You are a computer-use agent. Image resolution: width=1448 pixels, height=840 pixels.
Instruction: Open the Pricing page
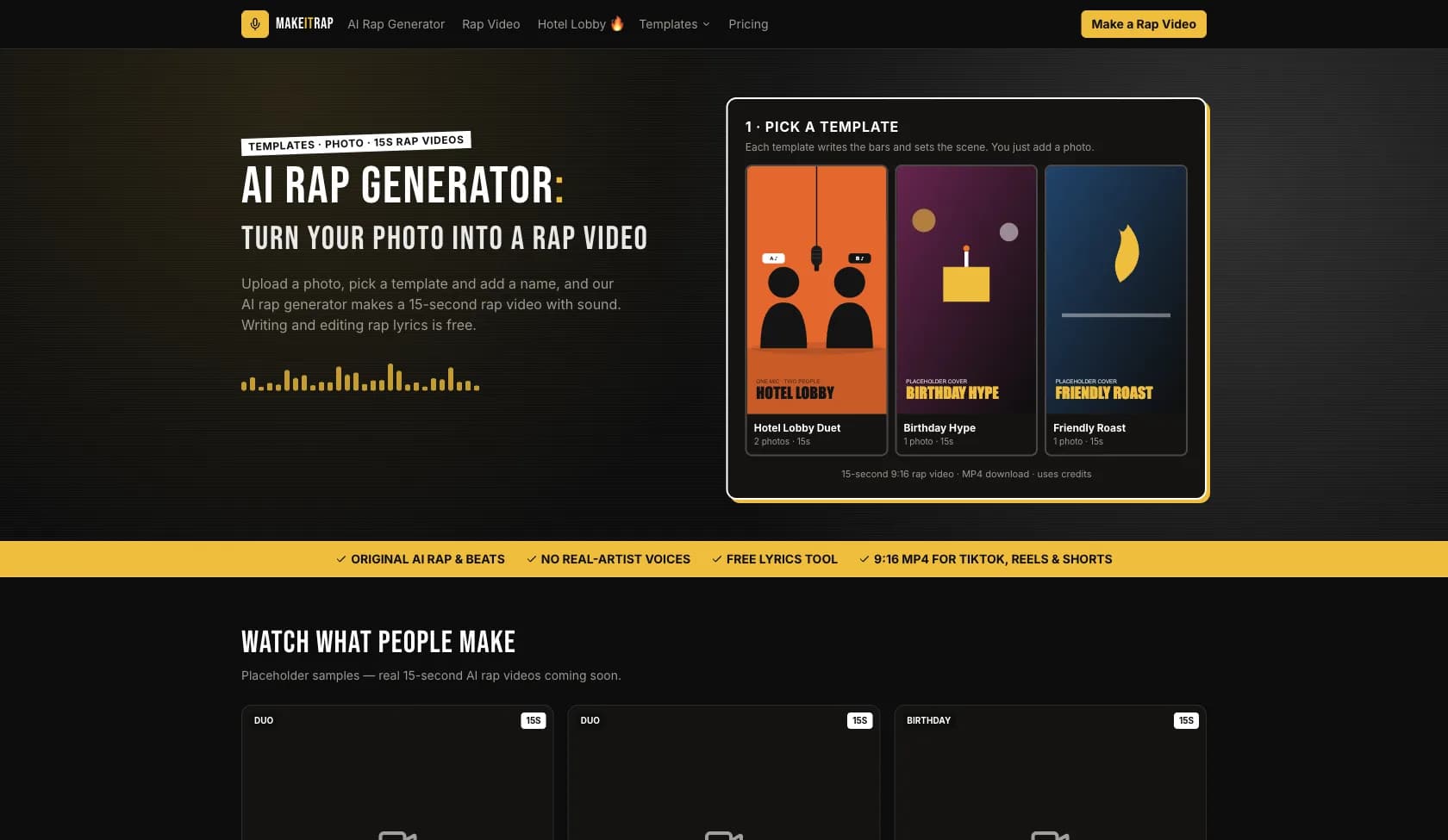click(x=748, y=24)
